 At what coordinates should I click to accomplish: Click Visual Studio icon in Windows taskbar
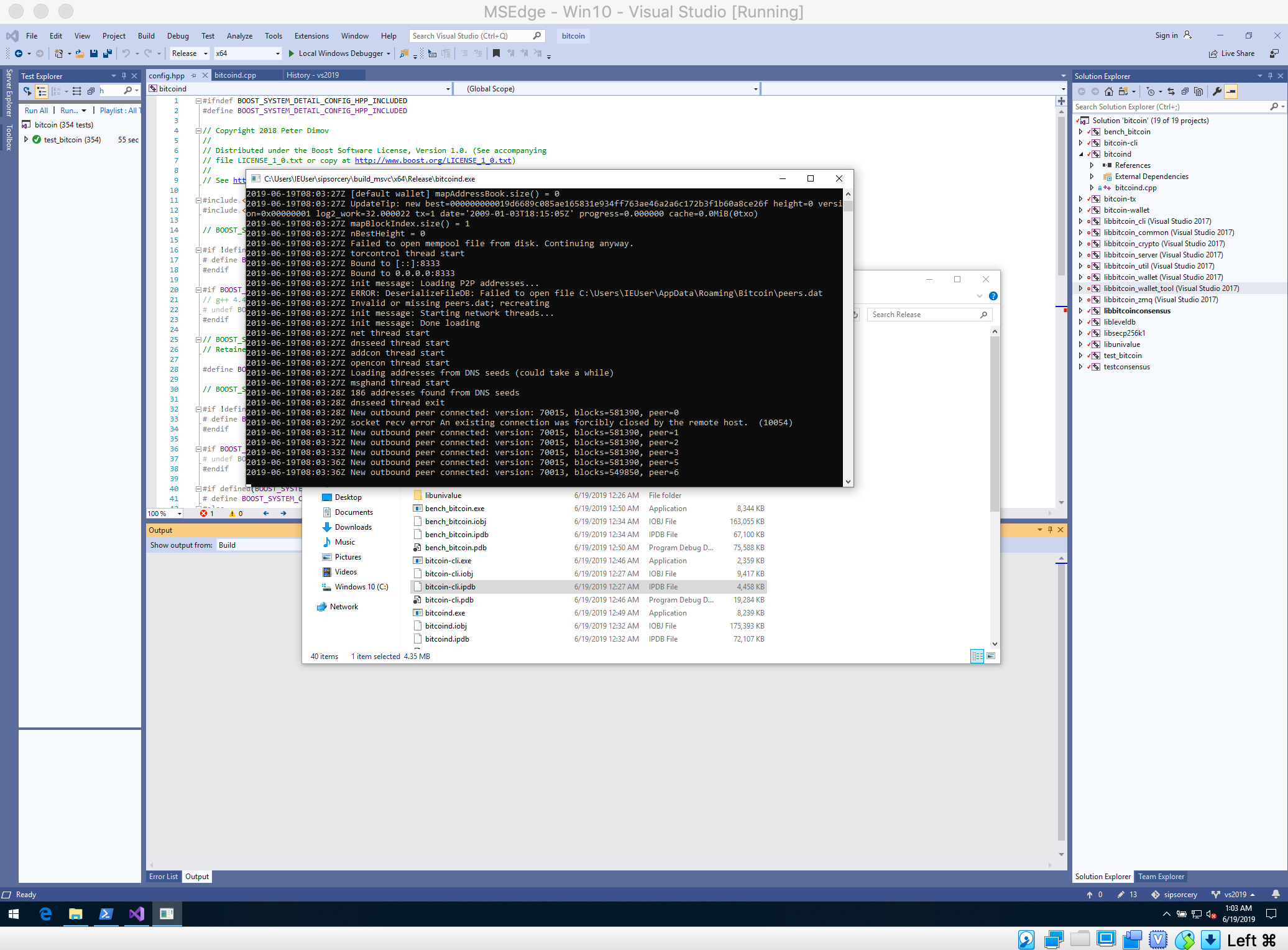pyautogui.click(x=137, y=913)
